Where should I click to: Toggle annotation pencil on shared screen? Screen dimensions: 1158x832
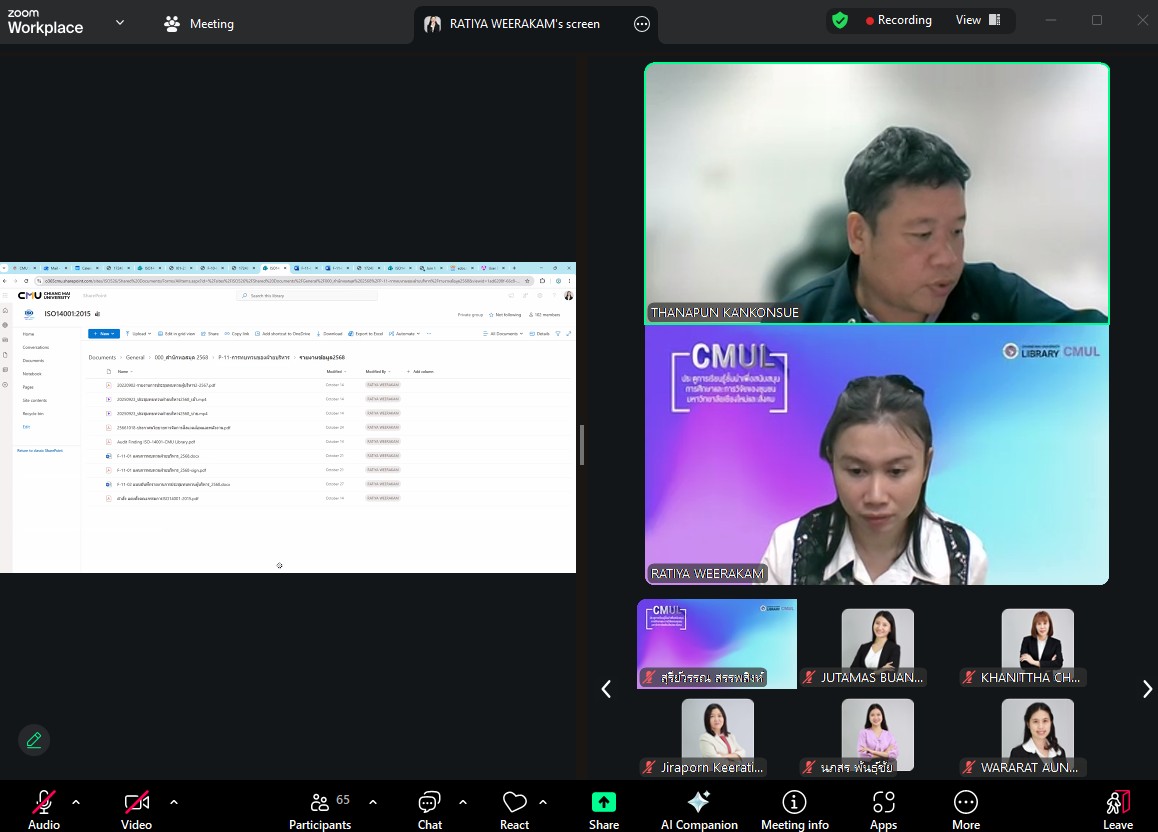(34, 740)
